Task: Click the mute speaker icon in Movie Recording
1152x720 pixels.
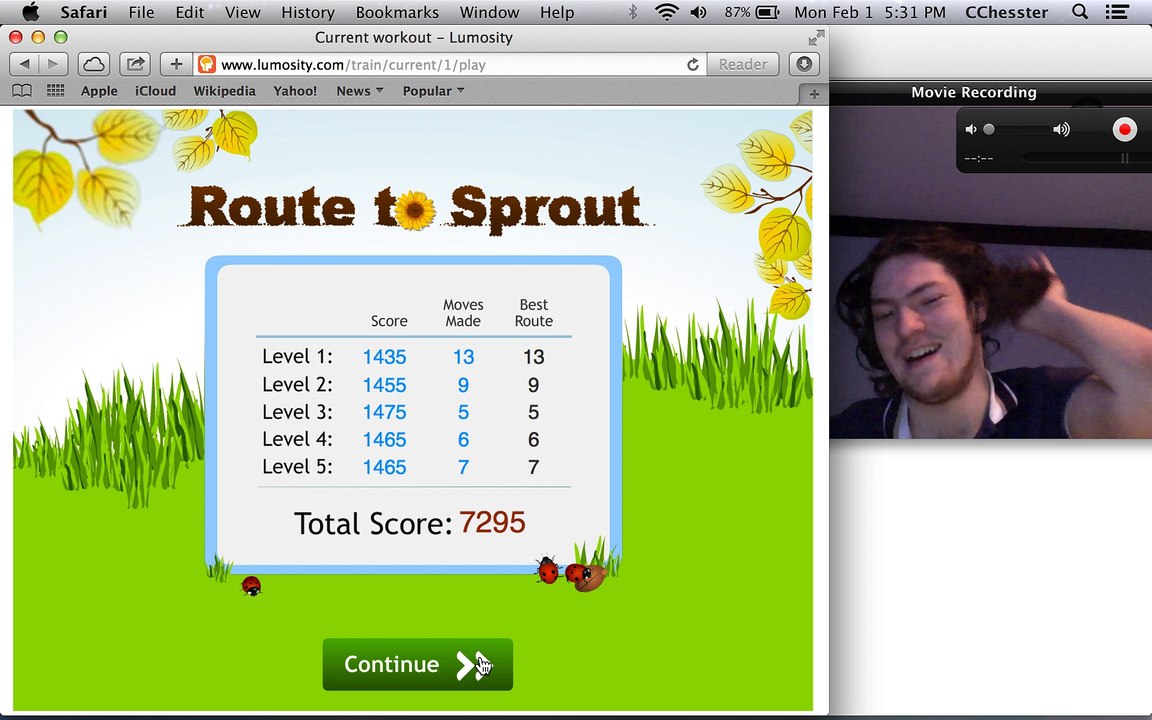Action: (971, 129)
